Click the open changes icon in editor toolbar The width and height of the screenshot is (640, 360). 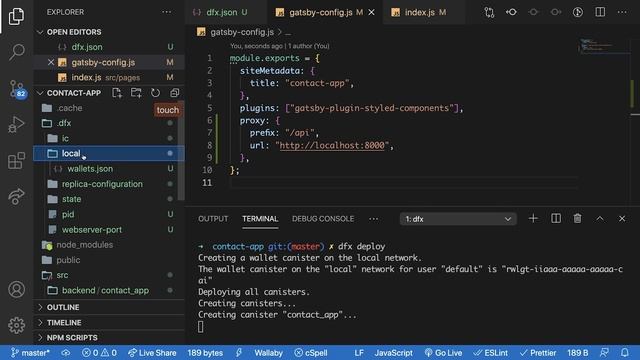511,12
